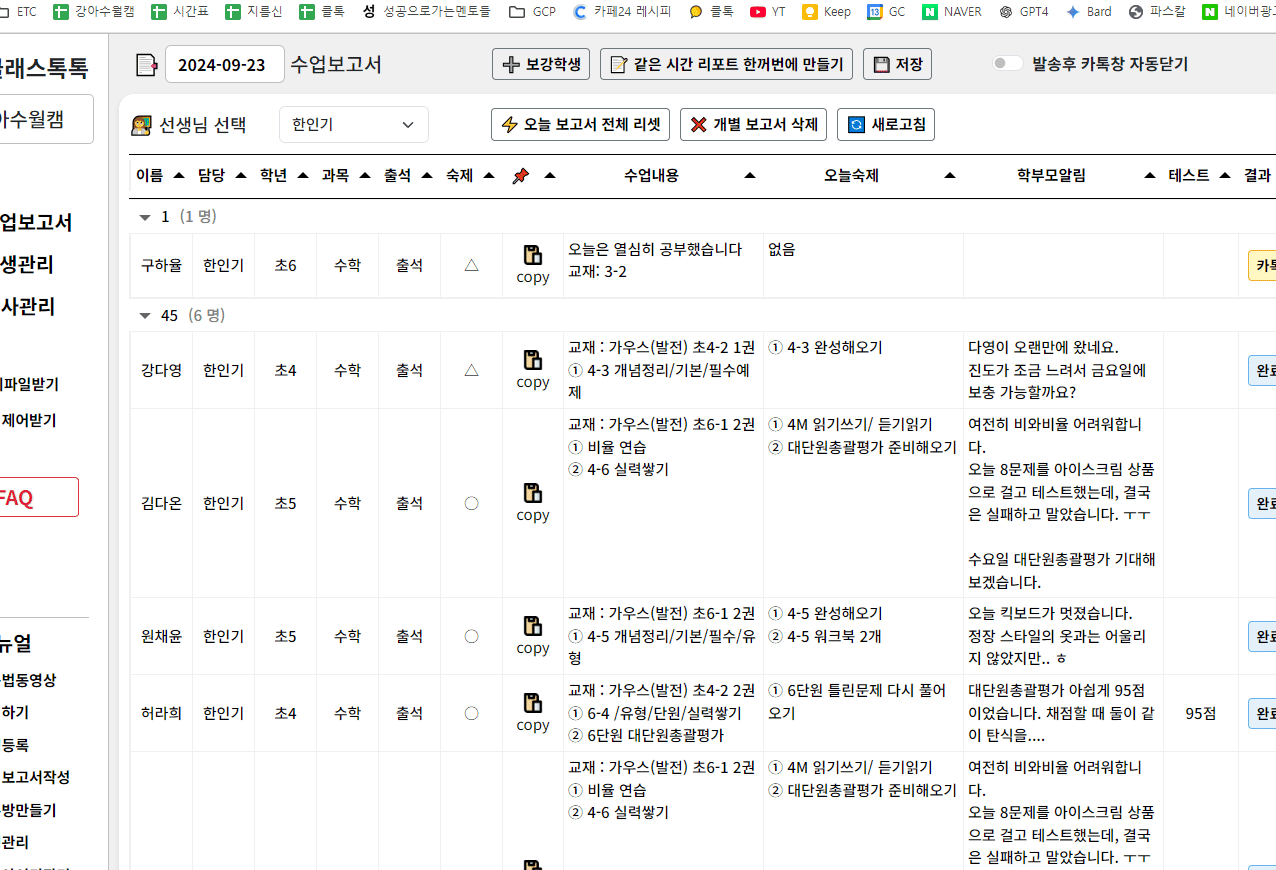Collapse group 1 (1 명)
1276x870 pixels.
pyautogui.click(x=145, y=217)
